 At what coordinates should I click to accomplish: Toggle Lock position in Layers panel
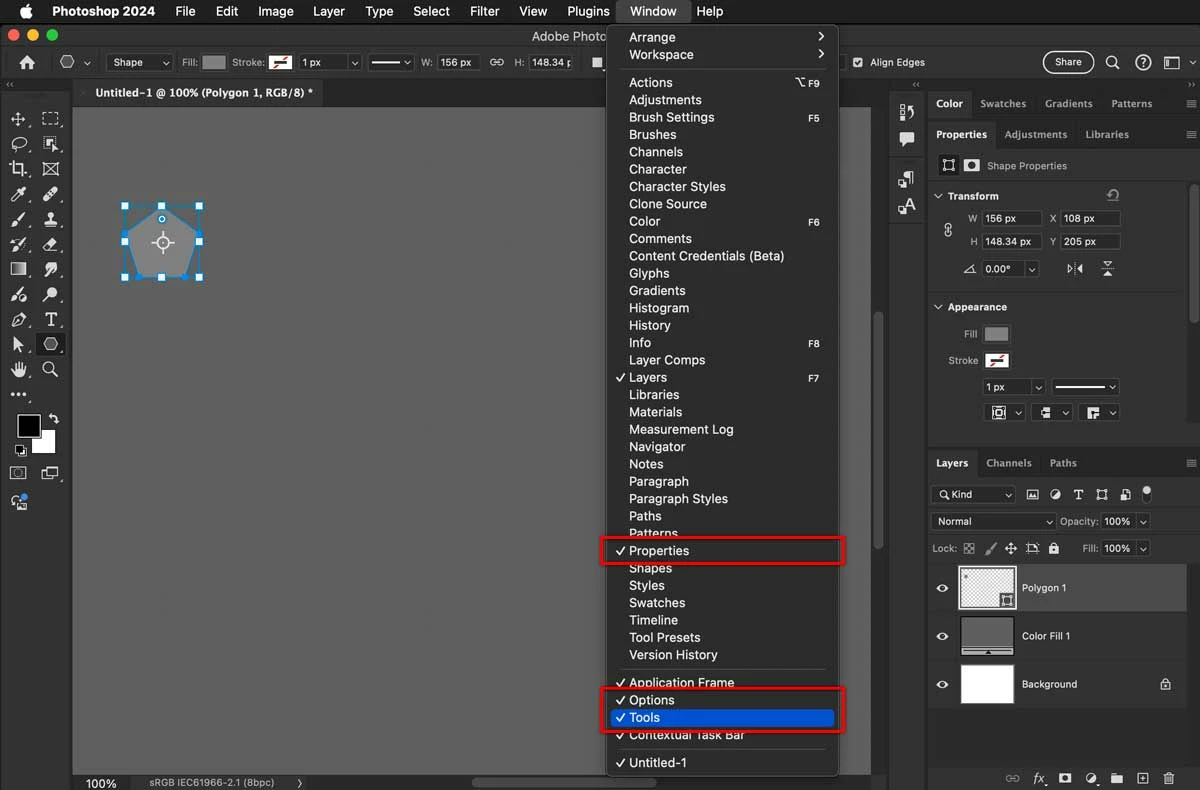1011,549
